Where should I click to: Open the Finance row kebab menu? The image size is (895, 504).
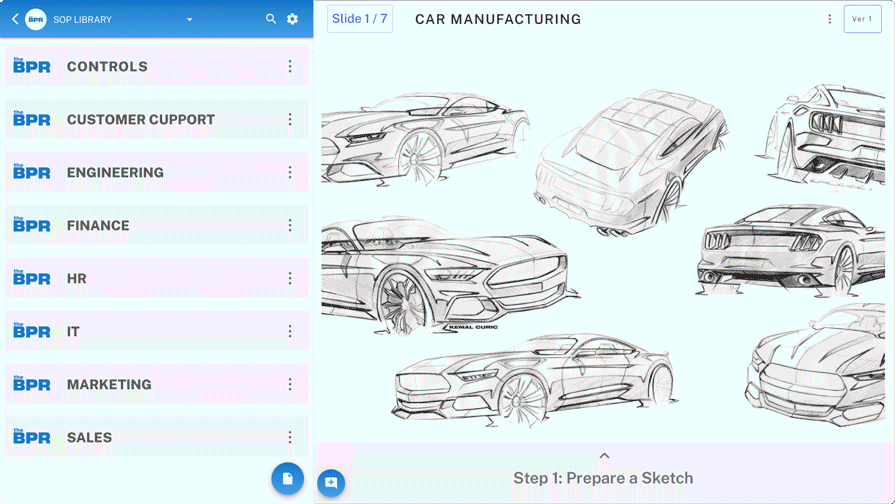click(x=290, y=225)
